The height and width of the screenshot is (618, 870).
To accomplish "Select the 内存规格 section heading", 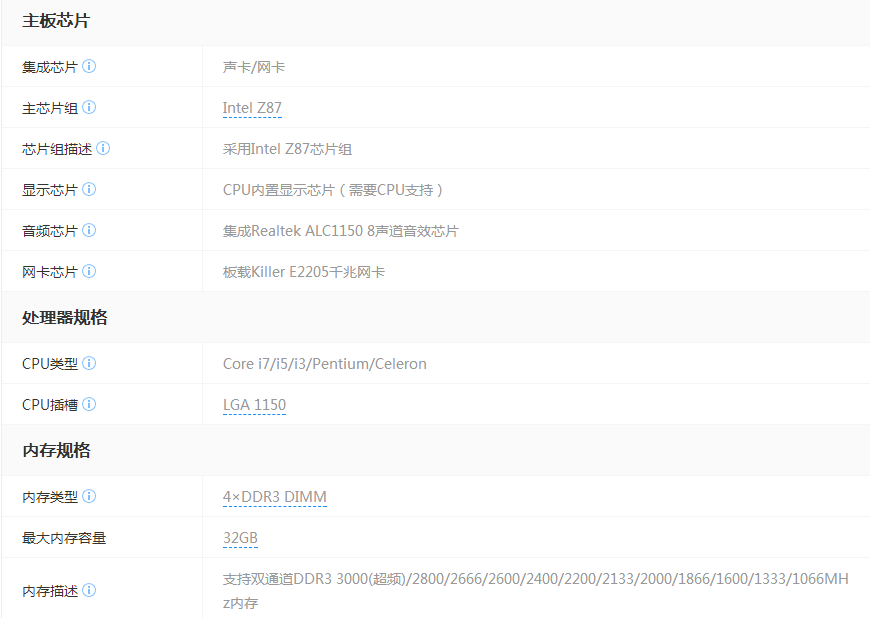I will [56, 450].
